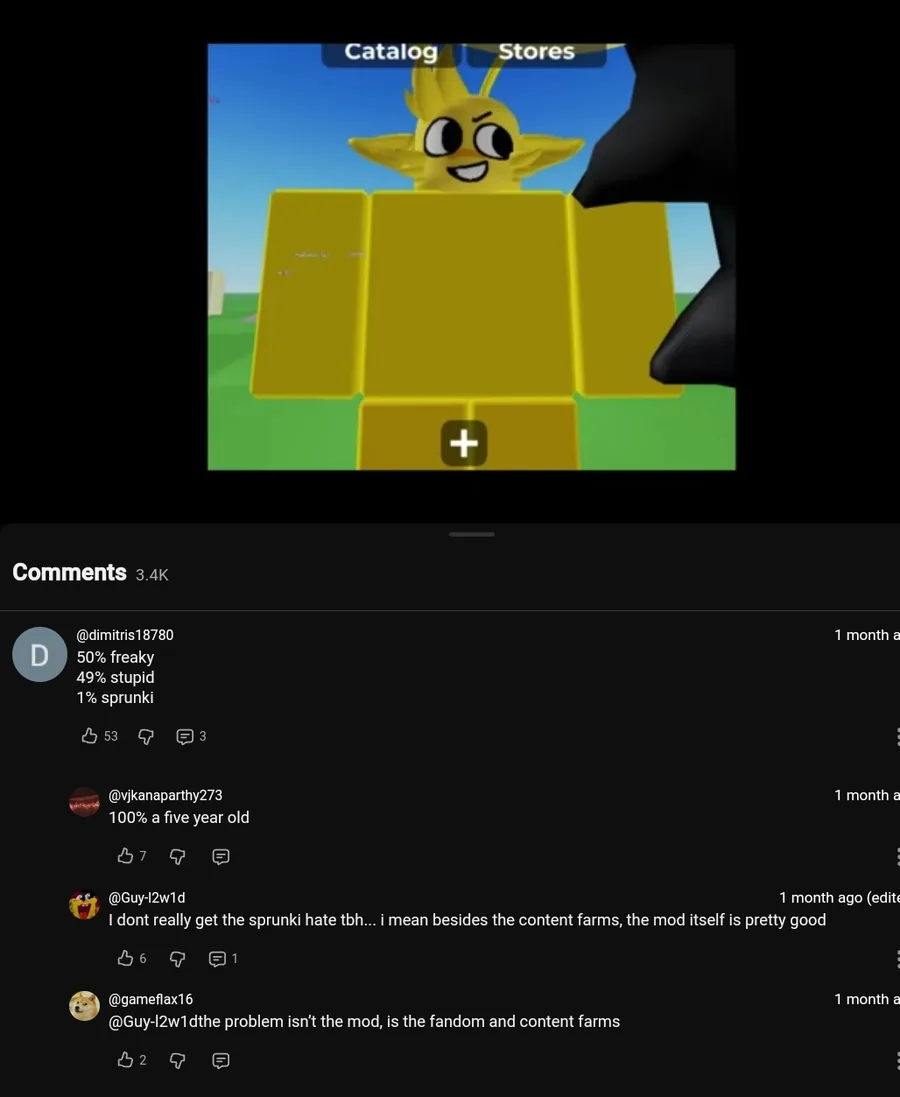Like the "100% a five year old" reply
The image size is (900, 1097).
tap(125, 856)
